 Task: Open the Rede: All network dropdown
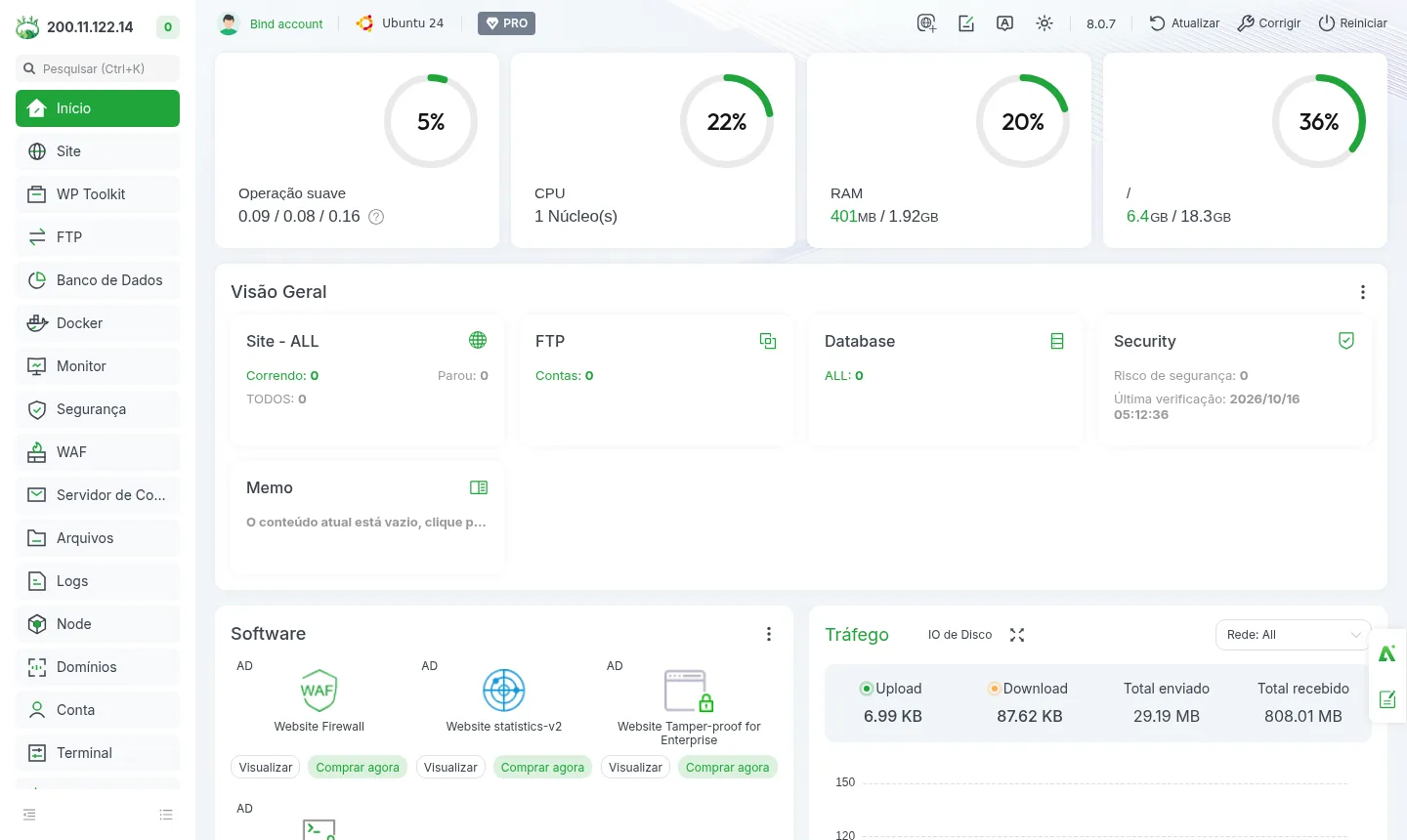click(1293, 635)
